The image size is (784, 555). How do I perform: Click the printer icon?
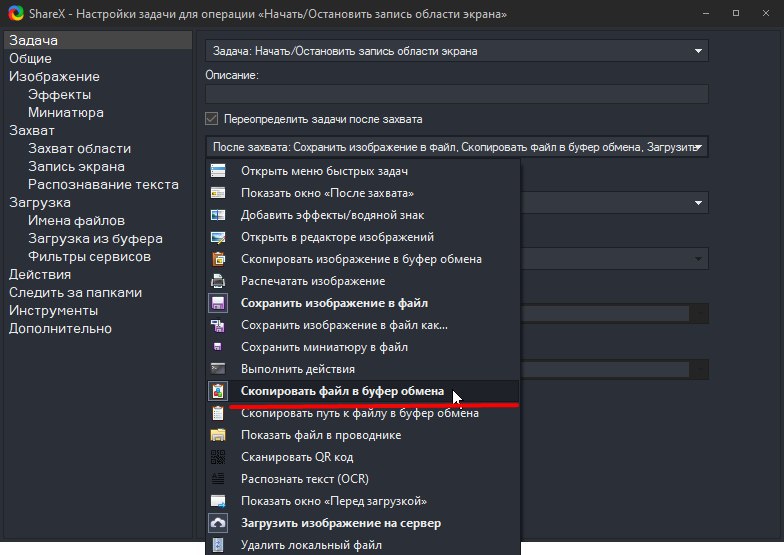tap(218, 280)
